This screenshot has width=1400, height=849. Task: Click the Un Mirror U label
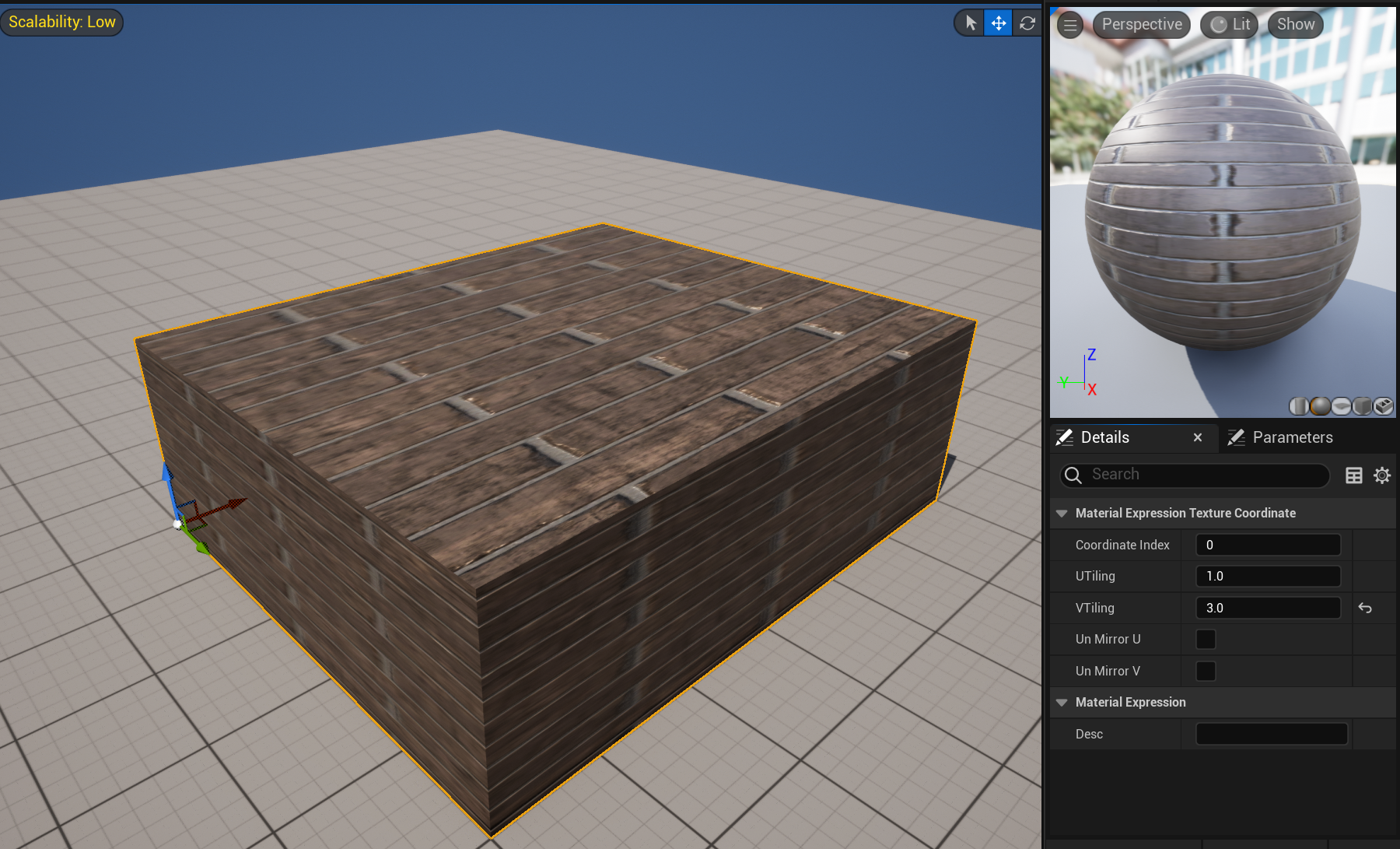(x=1108, y=639)
